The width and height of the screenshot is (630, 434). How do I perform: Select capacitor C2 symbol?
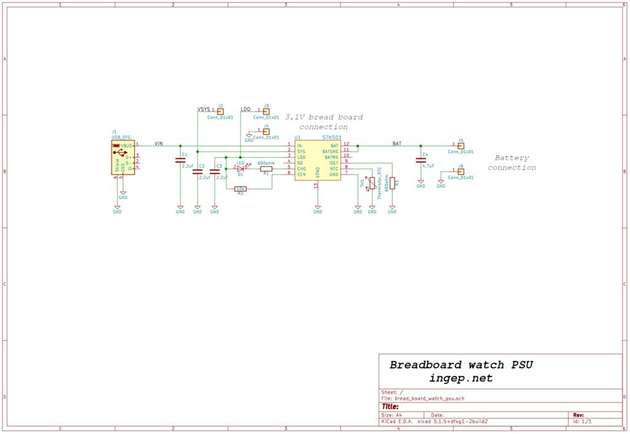pos(197,172)
